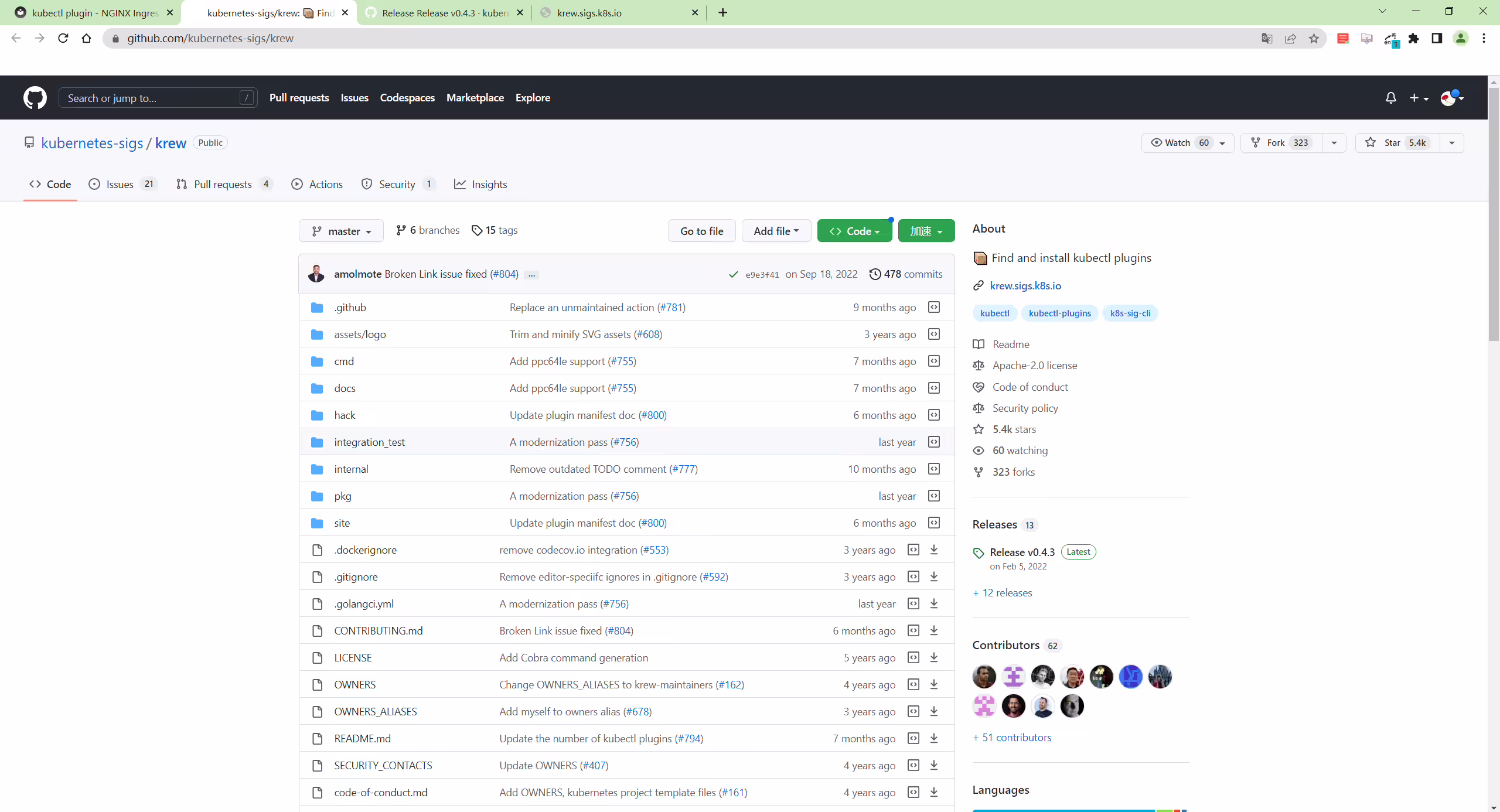Open the Insights tab

point(480,184)
